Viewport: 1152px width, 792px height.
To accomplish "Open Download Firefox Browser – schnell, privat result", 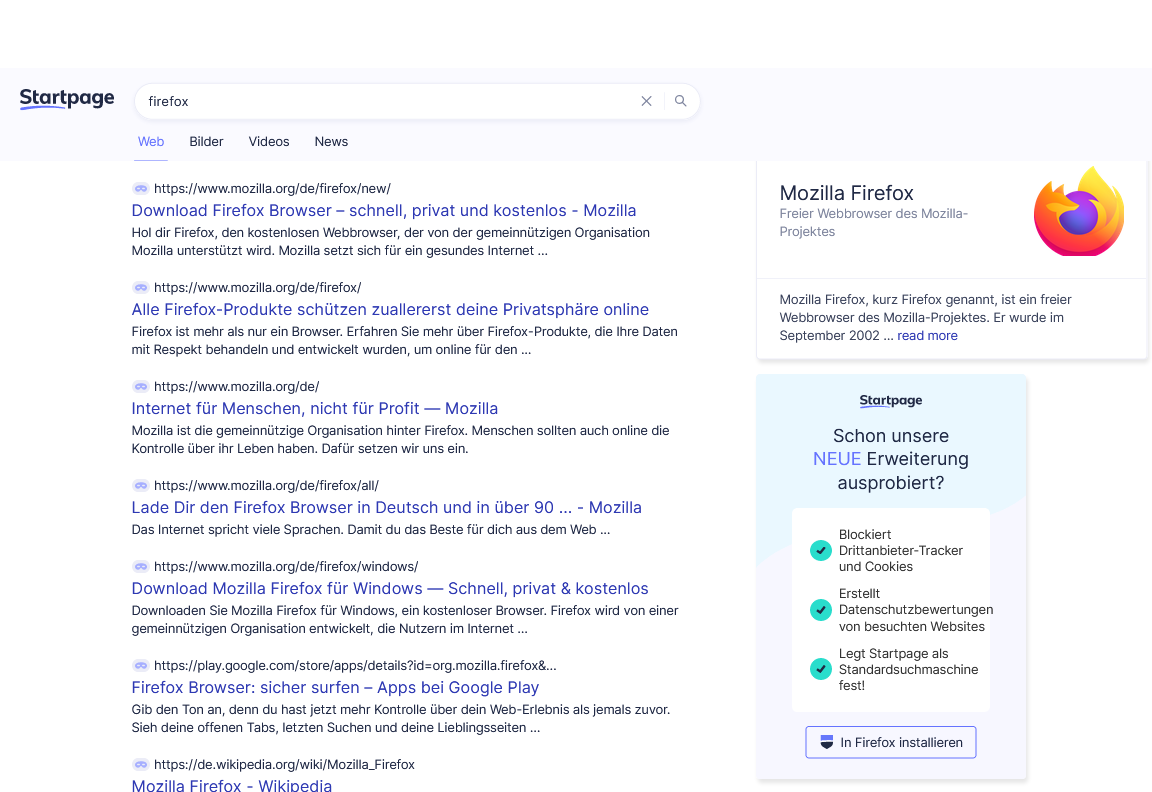I will (x=384, y=210).
